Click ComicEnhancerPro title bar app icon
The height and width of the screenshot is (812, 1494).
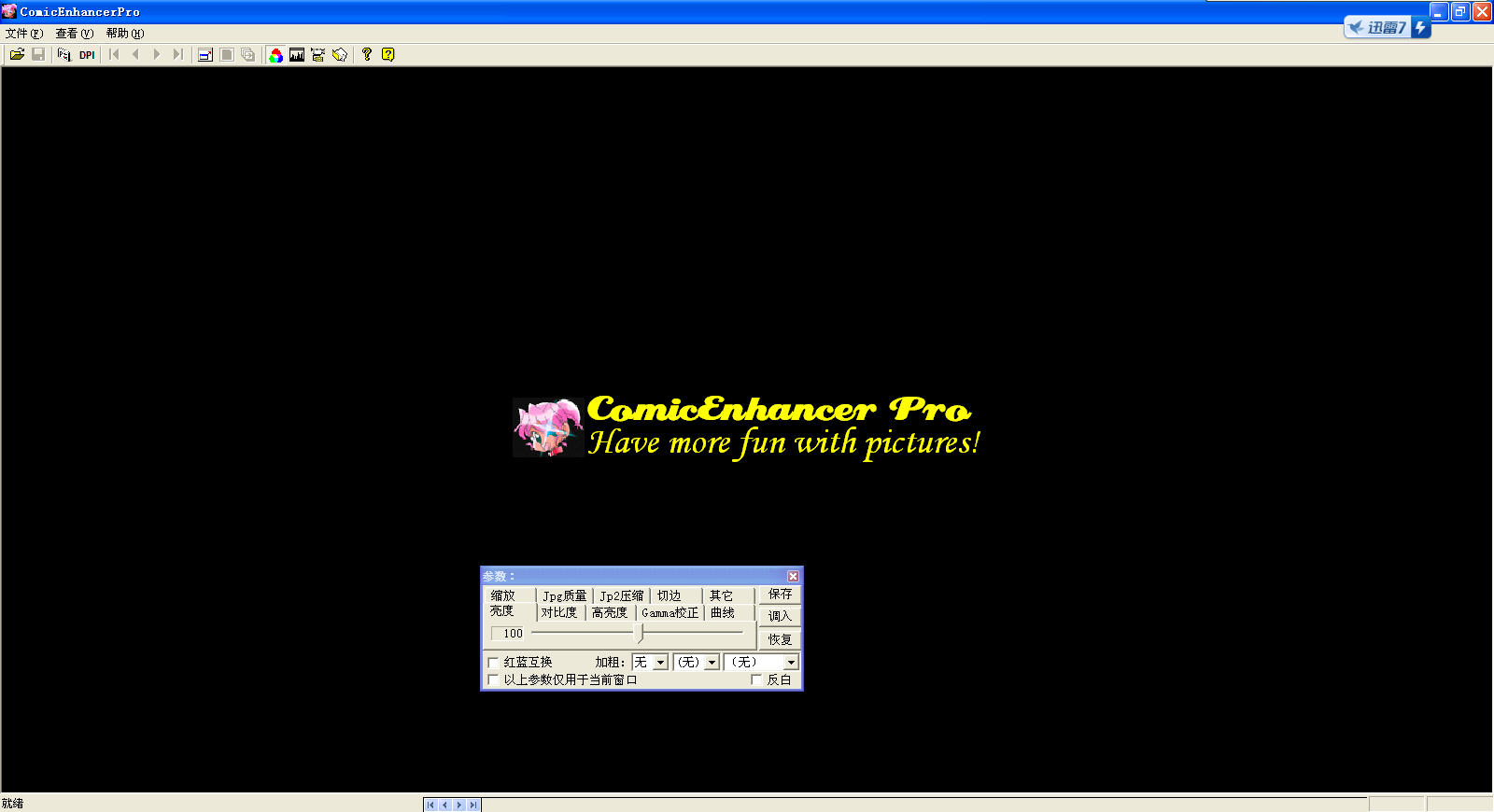9,11
